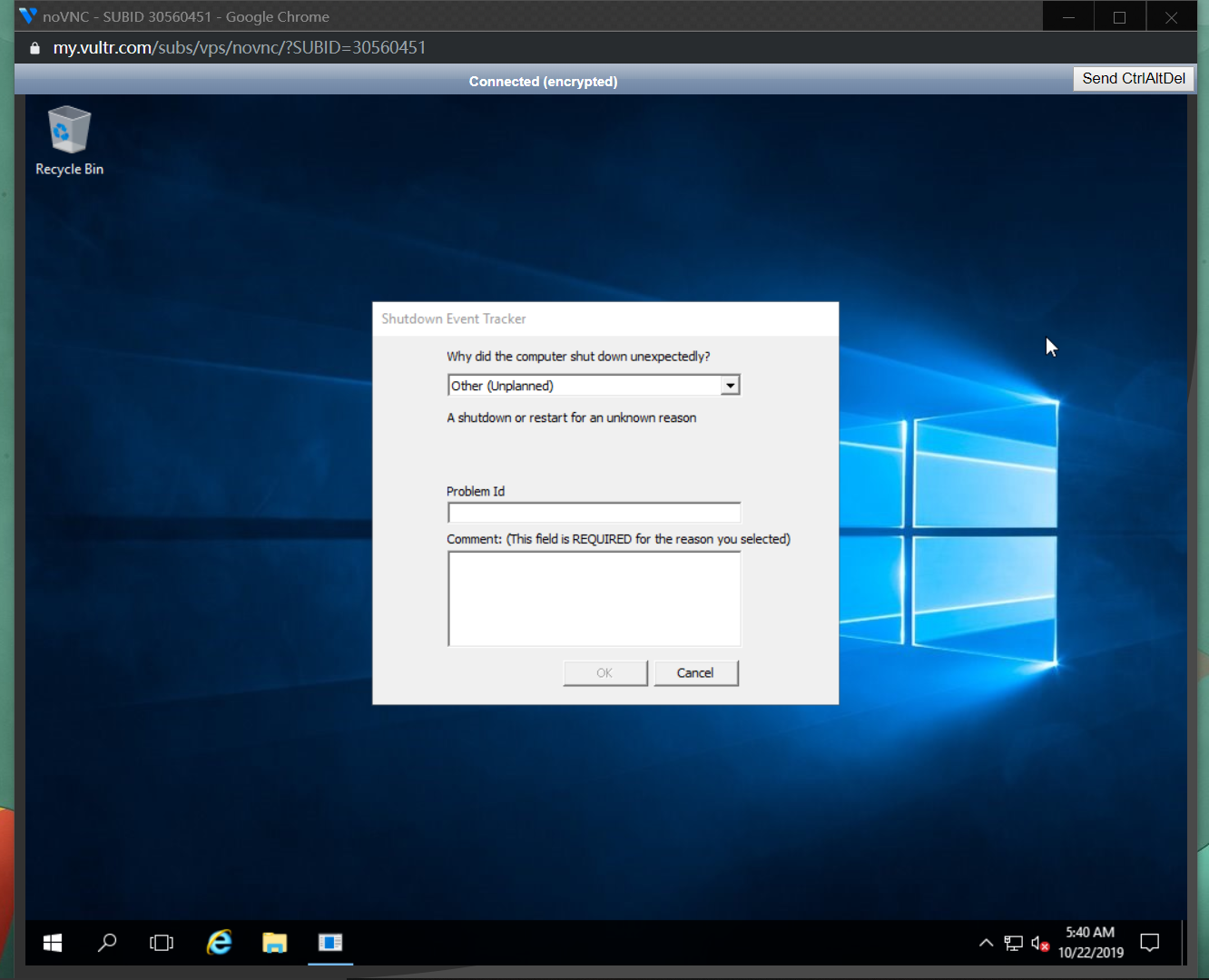The image size is (1209, 980).
Task: Expand the shutdown reason dropdown
Action: click(x=730, y=386)
